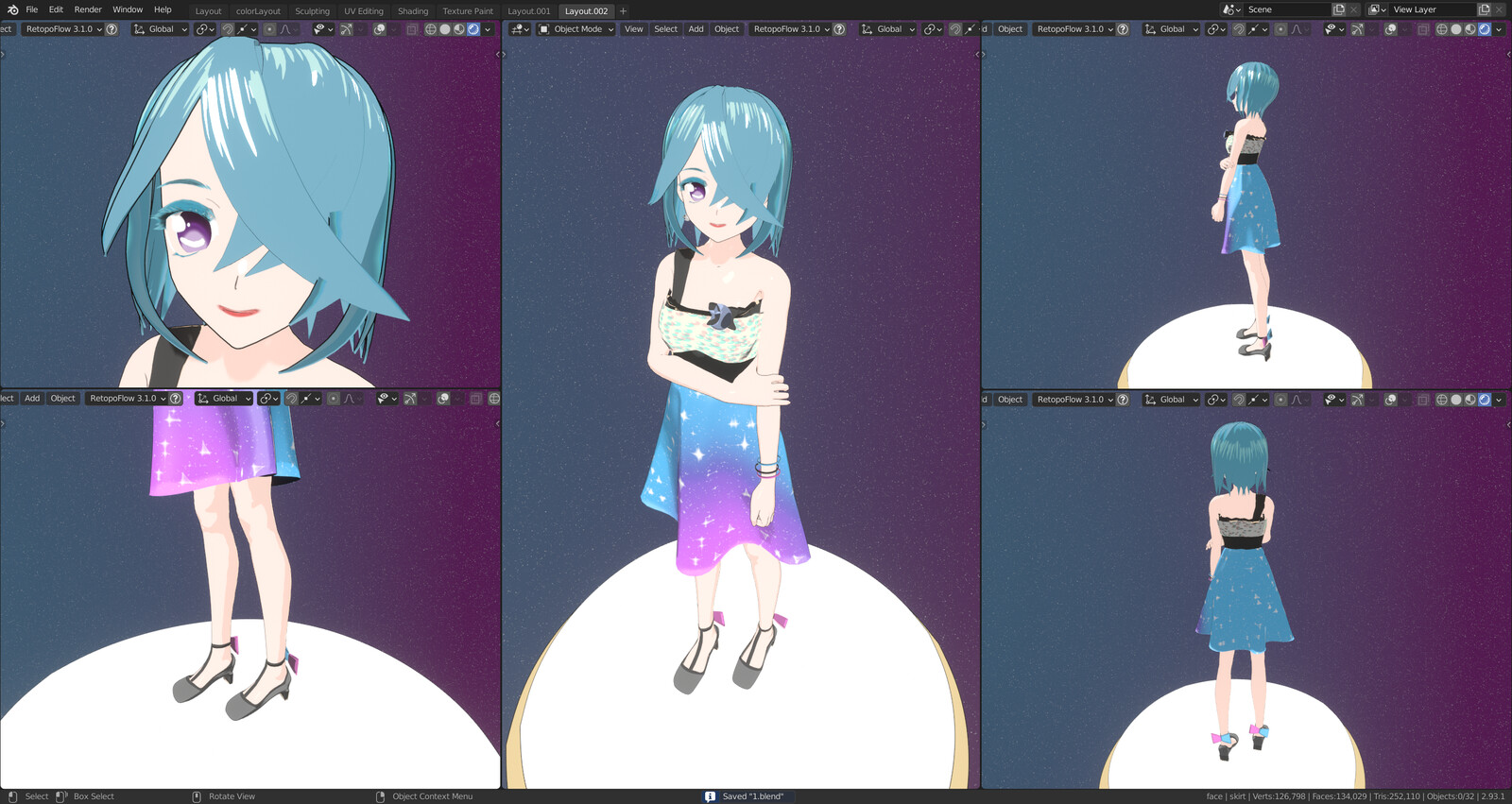Screen dimensions: 1512x804
Task: Open shading options arrow in top-left viewport
Action: pyautogui.click(x=488, y=29)
